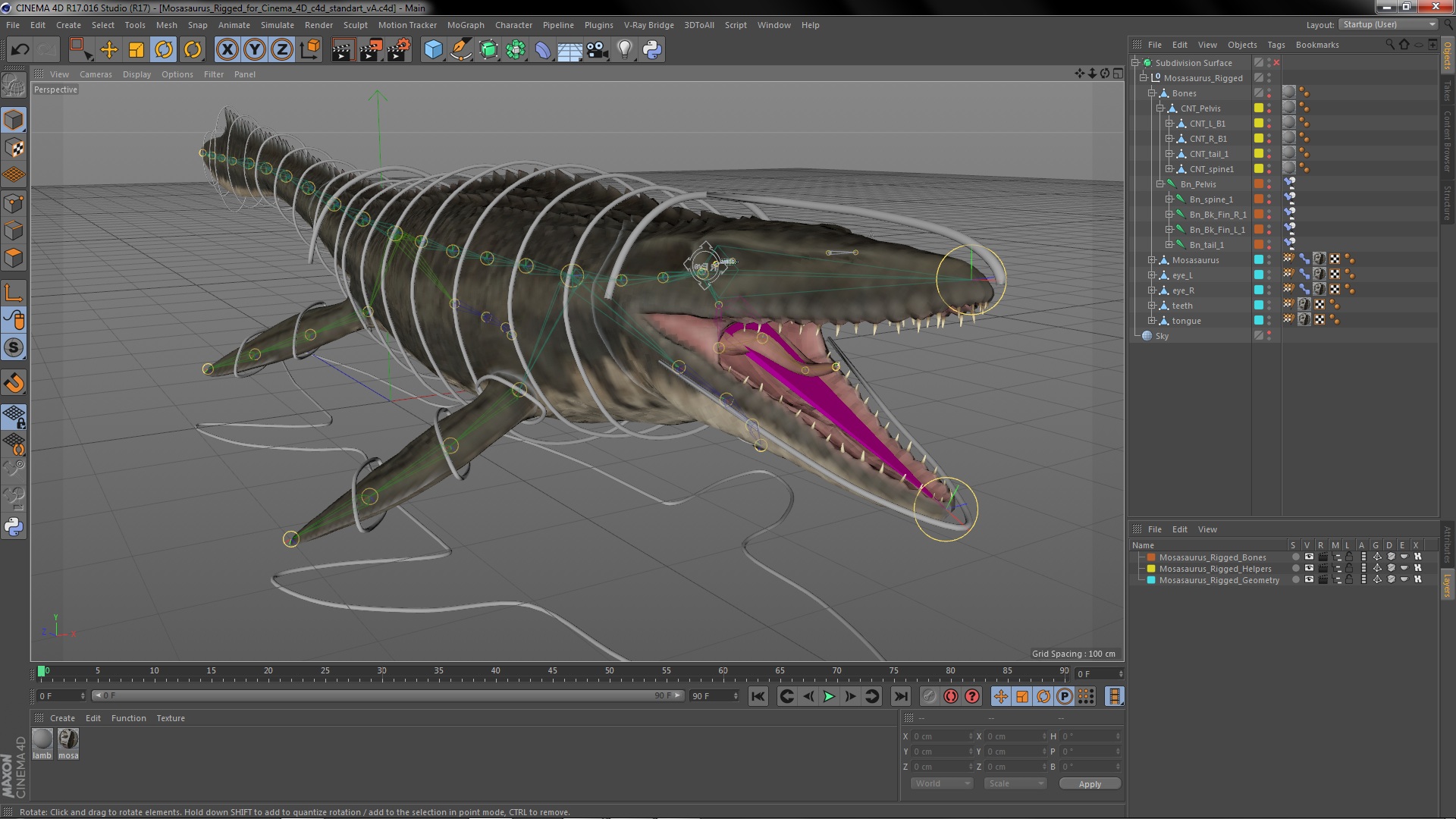Select the Move tool
1456x819 pixels.
click(109, 50)
